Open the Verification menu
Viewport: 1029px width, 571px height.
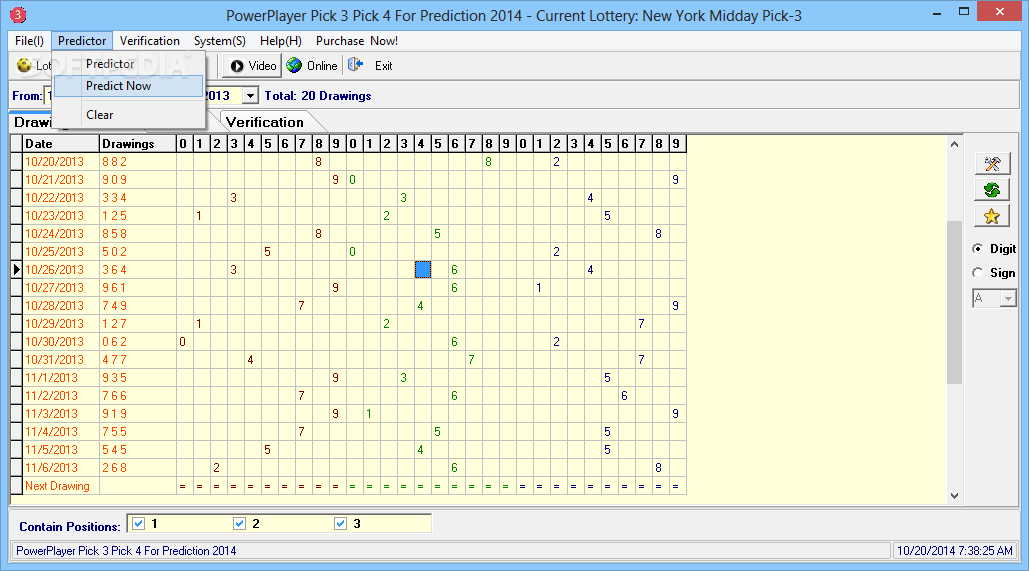(x=150, y=41)
